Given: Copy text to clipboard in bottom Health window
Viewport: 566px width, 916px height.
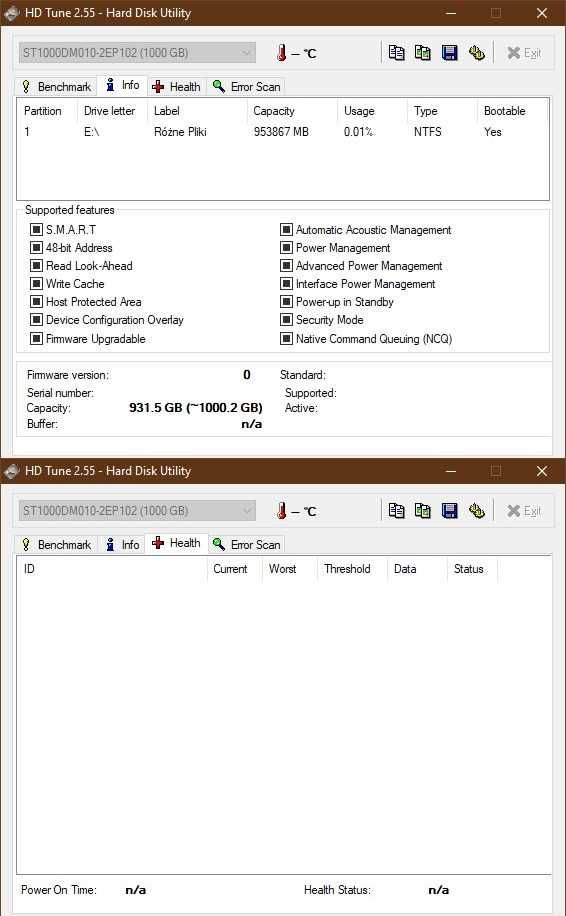Looking at the screenshot, I should [397, 511].
